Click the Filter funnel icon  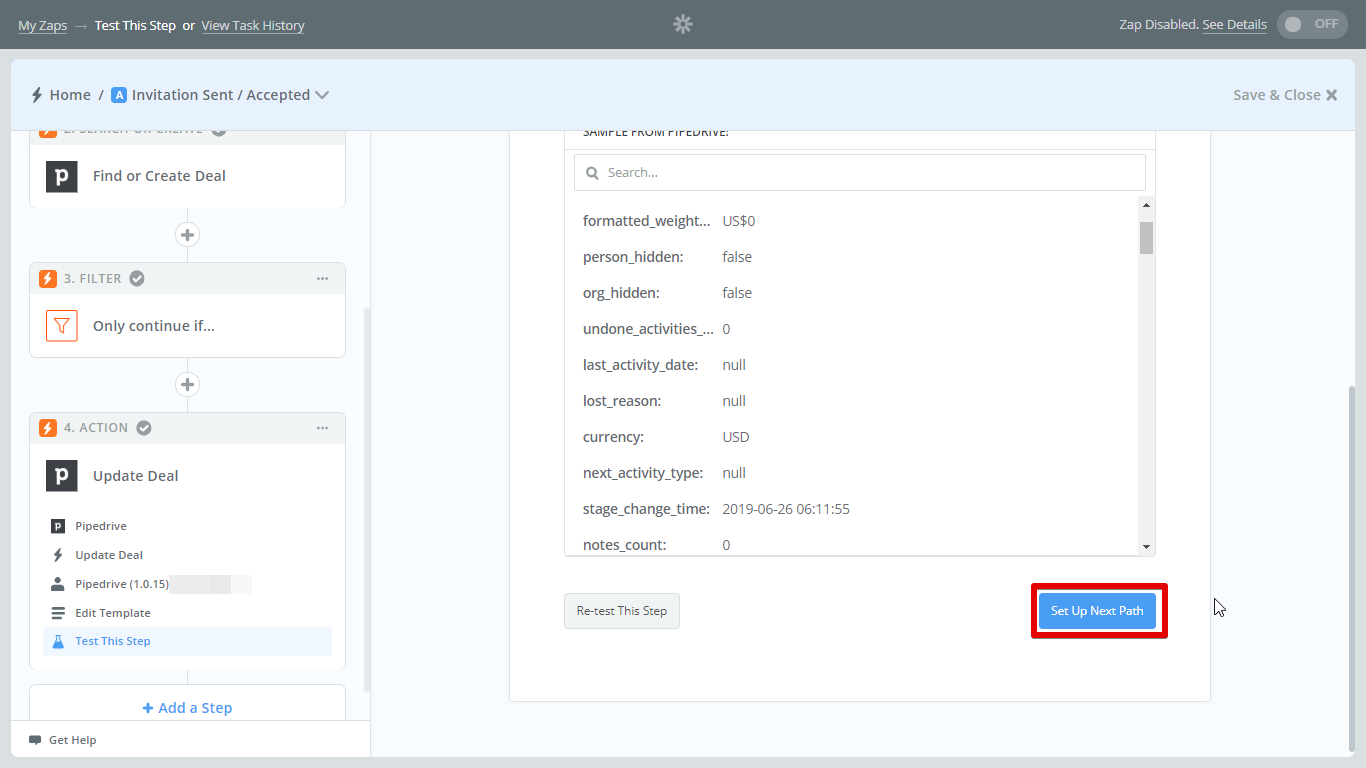tap(62, 326)
